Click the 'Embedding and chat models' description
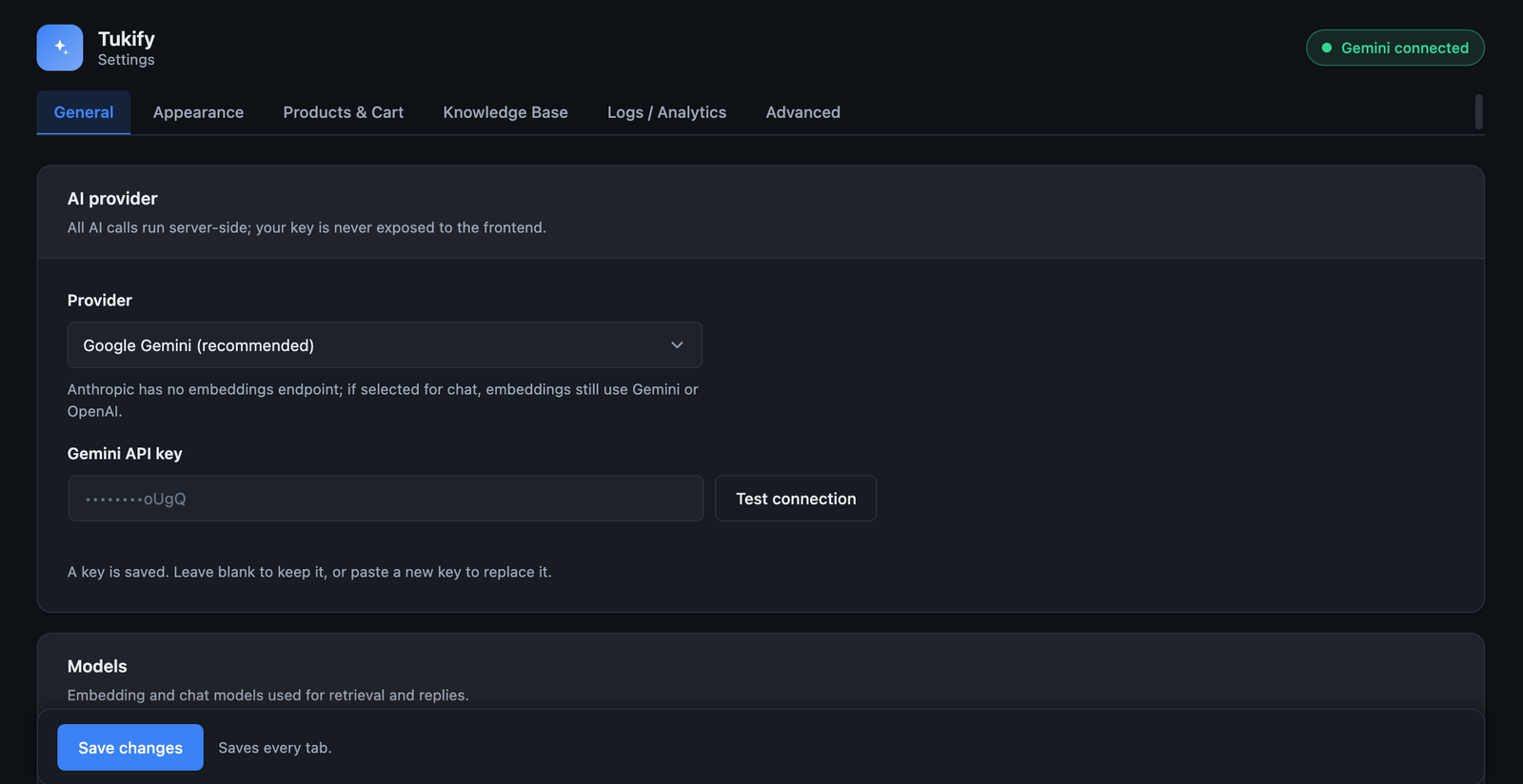 (268, 696)
